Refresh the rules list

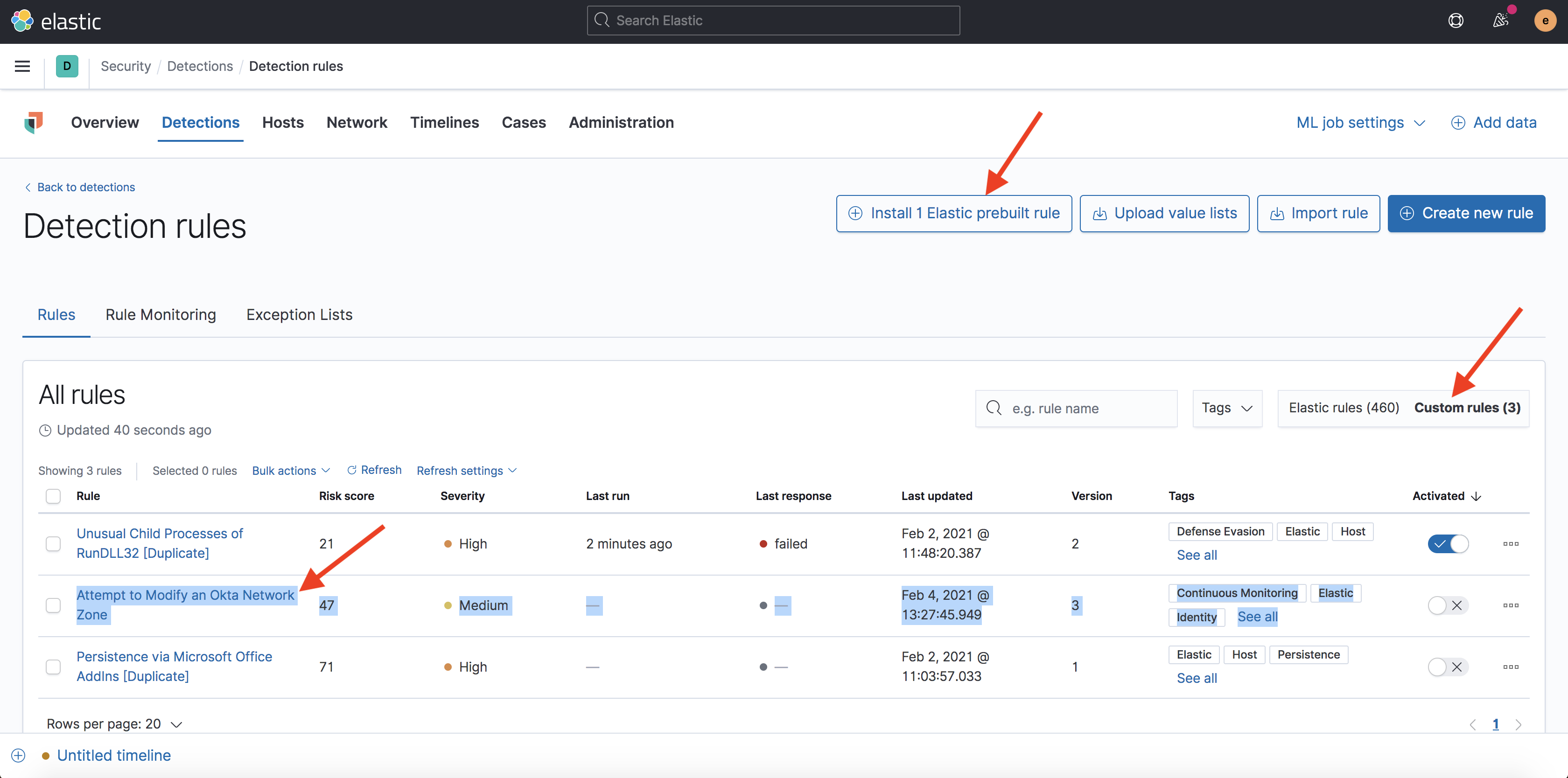tap(374, 470)
